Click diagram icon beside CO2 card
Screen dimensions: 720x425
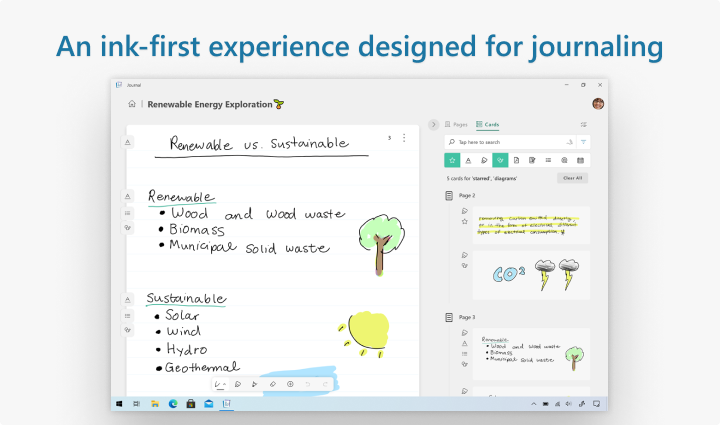(x=465, y=265)
